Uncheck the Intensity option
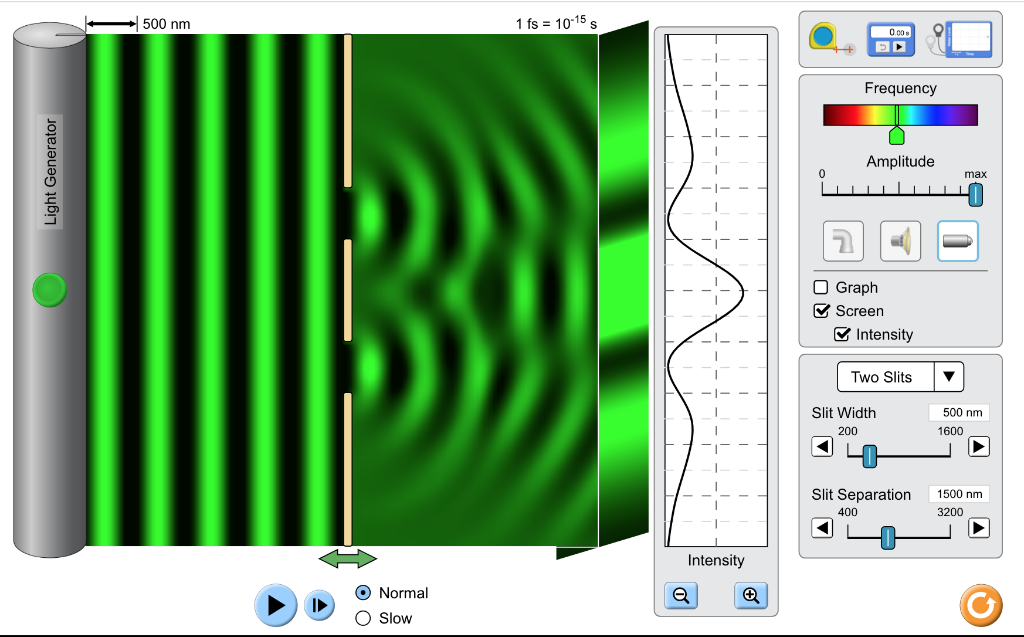Viewport: 1024px width, 637px height. [842, 334]
